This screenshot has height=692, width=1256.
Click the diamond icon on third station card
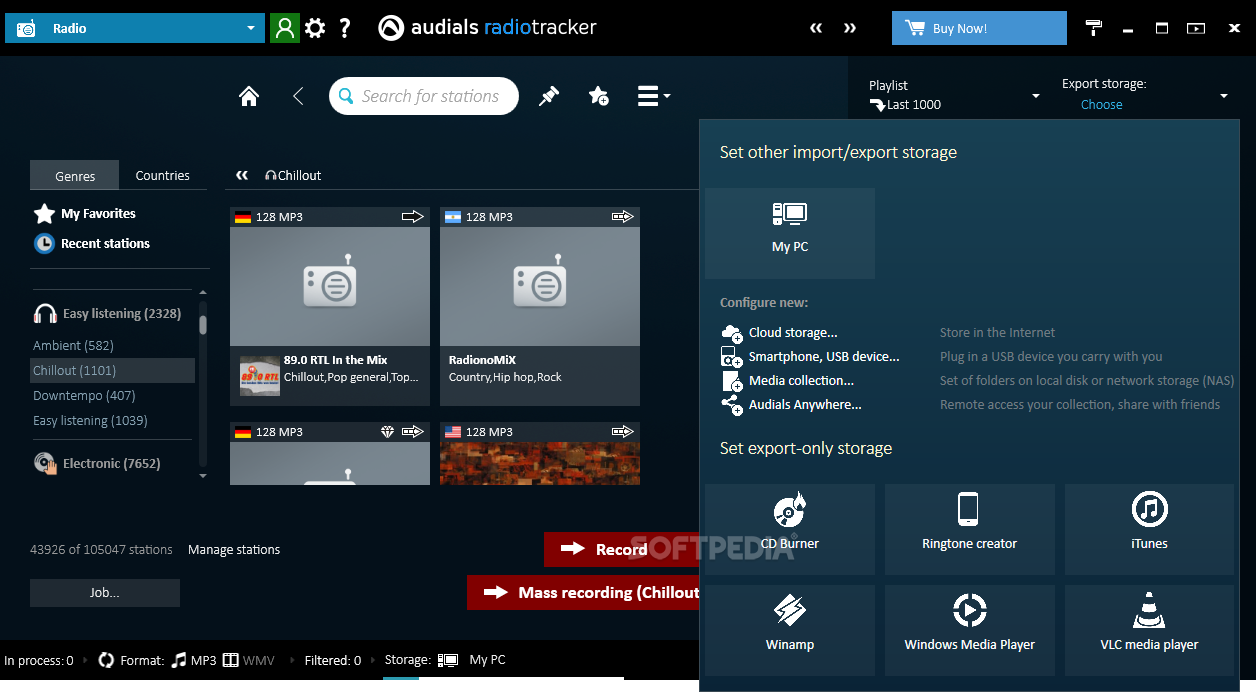(388, 432)
